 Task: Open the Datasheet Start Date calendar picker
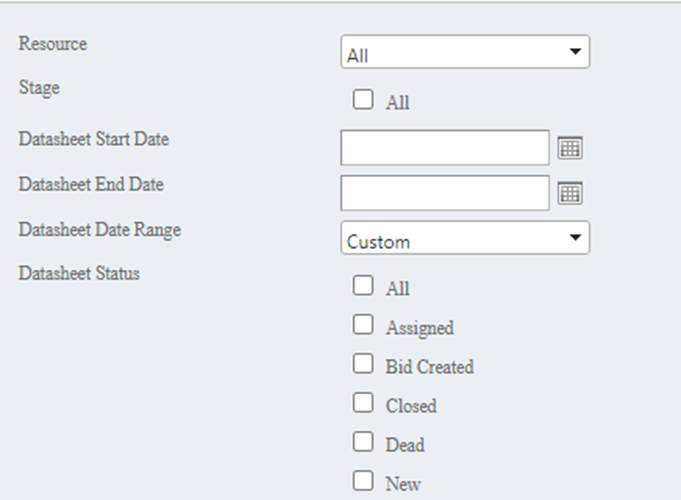(x=570, y=148)
